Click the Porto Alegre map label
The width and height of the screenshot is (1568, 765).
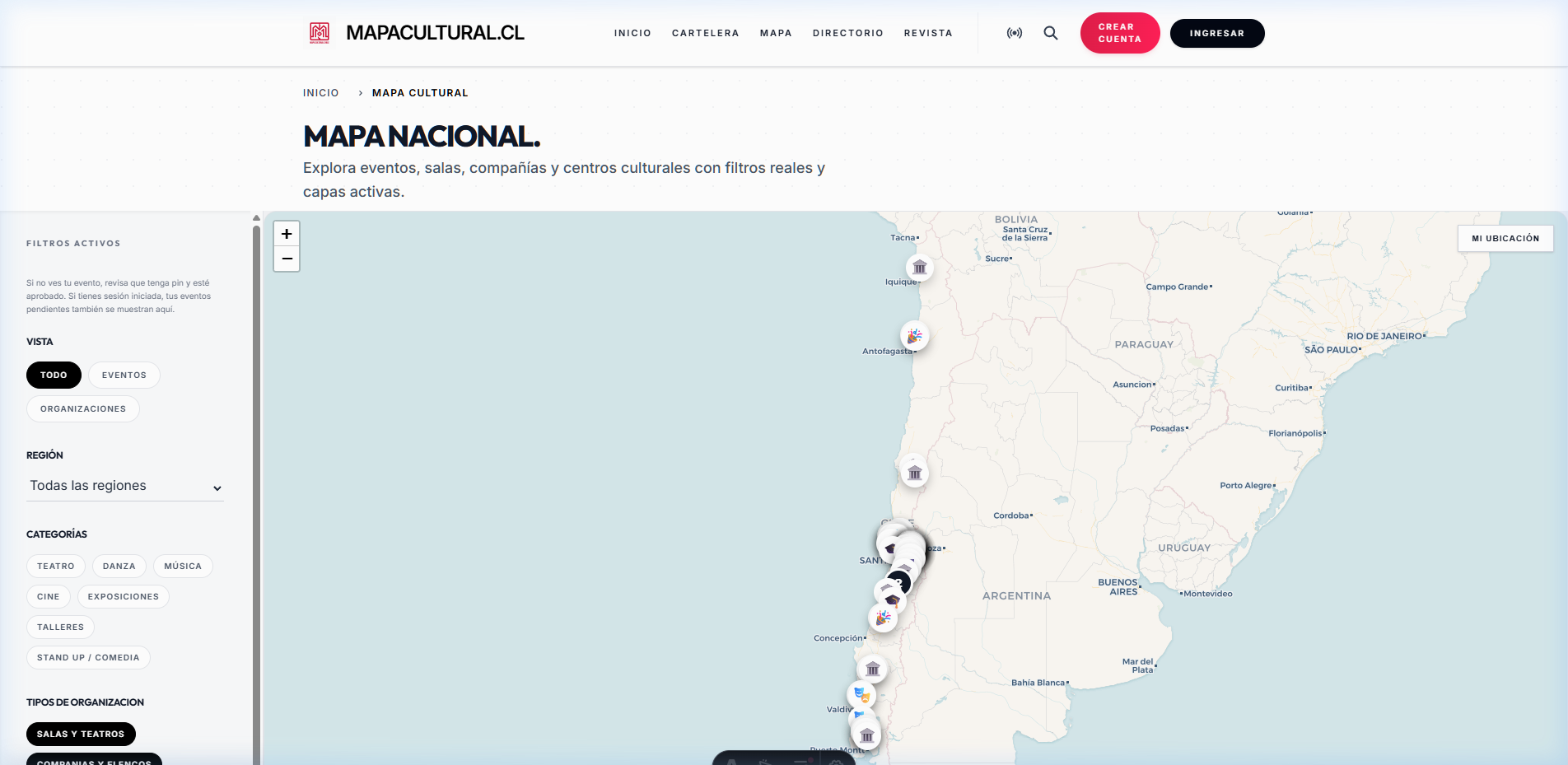pyautogui.click(x=1246, y=486)
